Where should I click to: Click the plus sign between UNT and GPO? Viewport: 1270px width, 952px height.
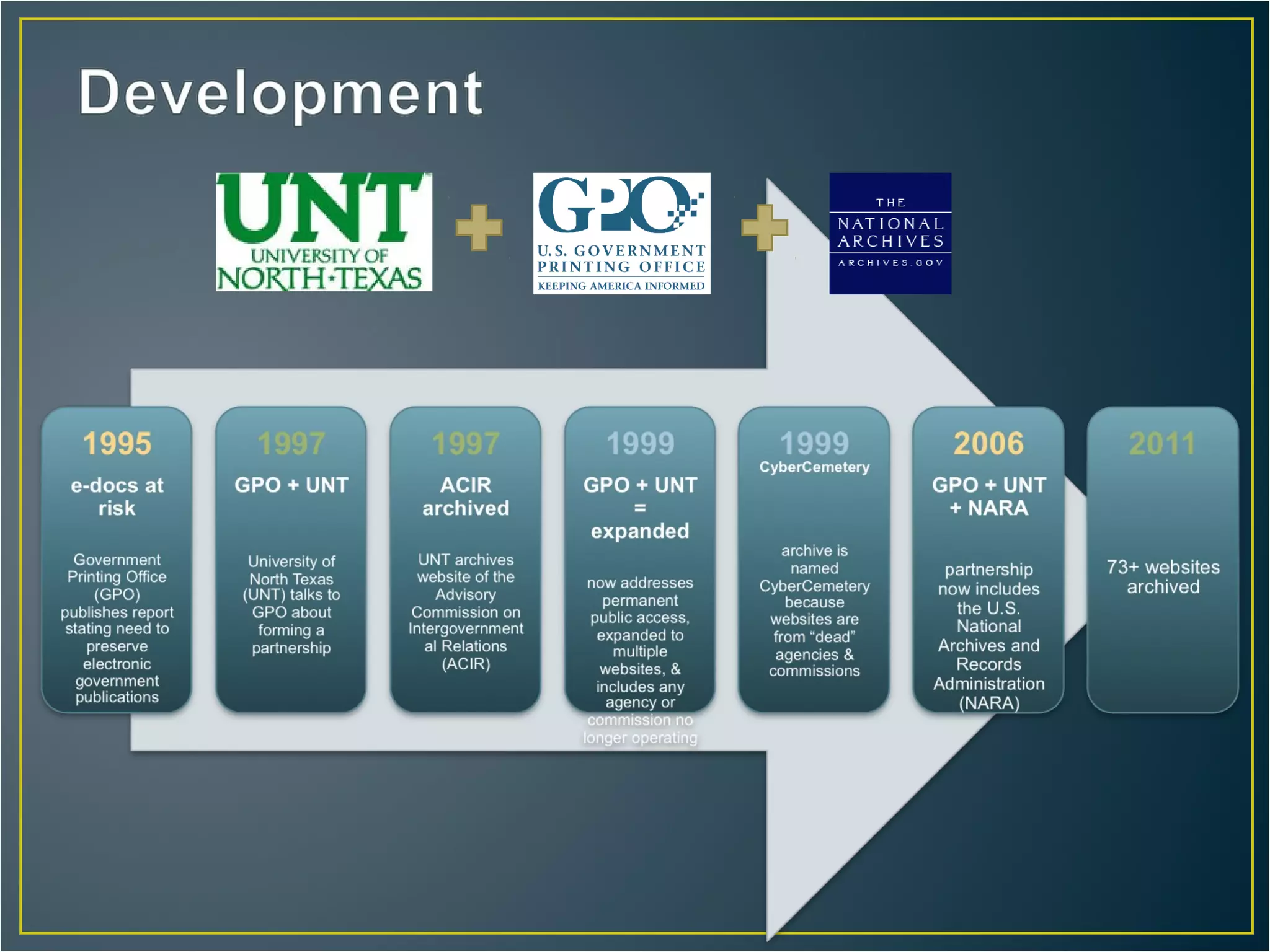(479, 227)
